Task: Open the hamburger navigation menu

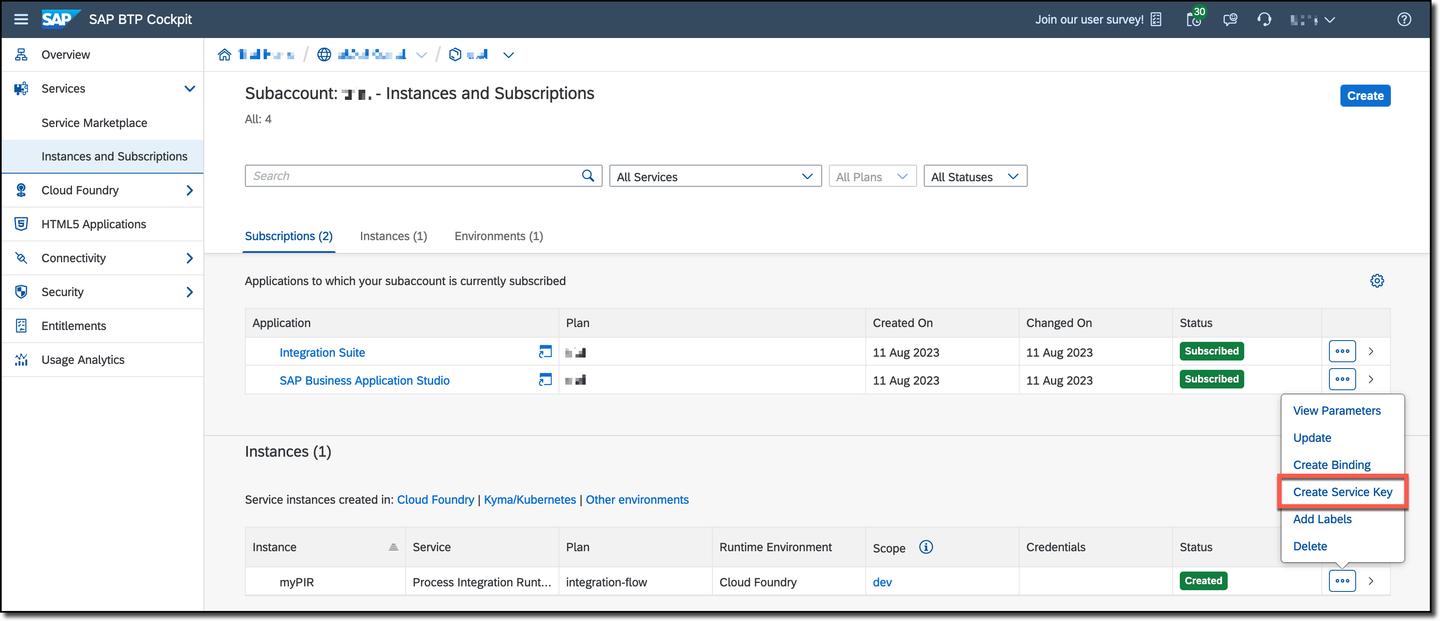Action: [x=21, y=19]
